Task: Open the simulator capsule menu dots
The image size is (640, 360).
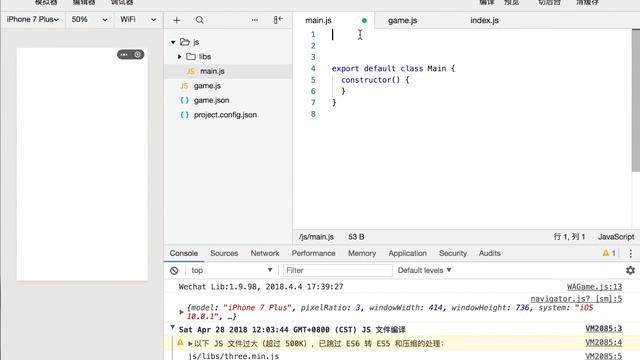Action: coord(124,55)
